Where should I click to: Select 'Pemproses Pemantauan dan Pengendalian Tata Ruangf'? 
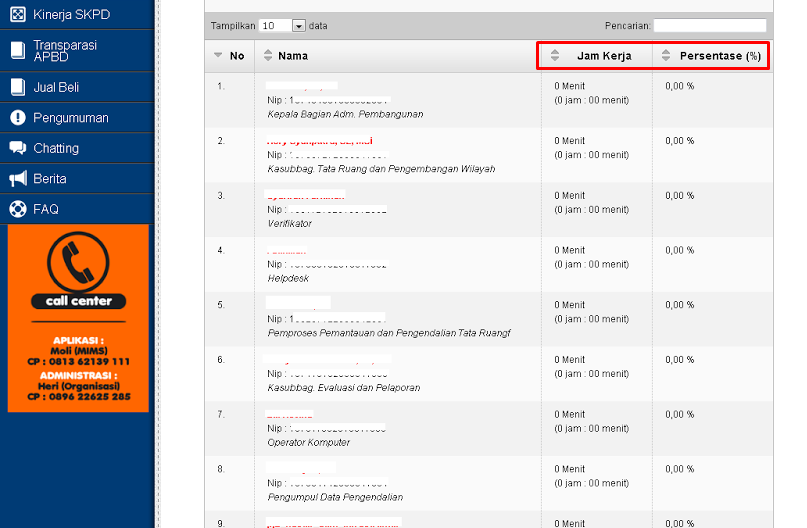389,333
